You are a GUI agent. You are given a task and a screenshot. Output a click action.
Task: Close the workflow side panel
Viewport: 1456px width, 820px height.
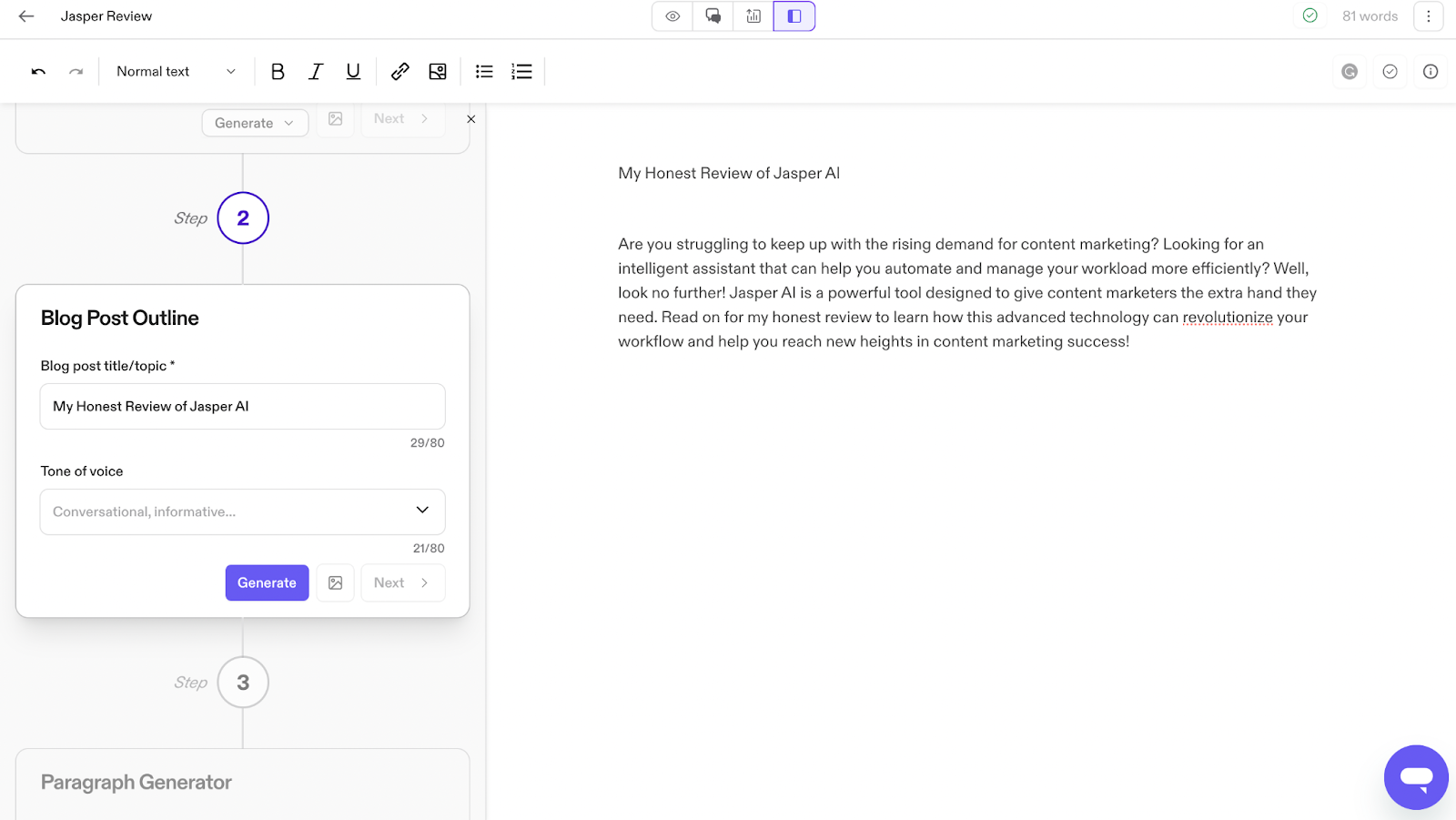[x=470, y=119]
